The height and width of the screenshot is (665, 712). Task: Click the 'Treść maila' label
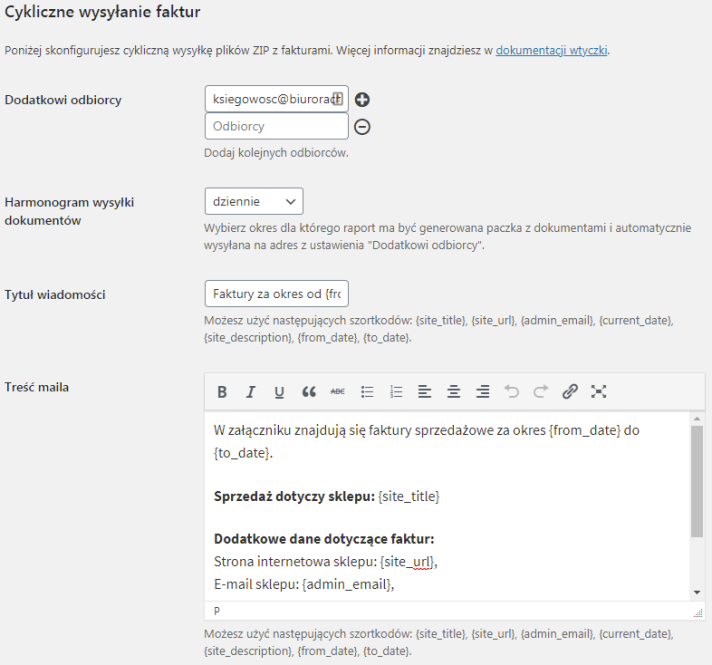click(37, 387)
